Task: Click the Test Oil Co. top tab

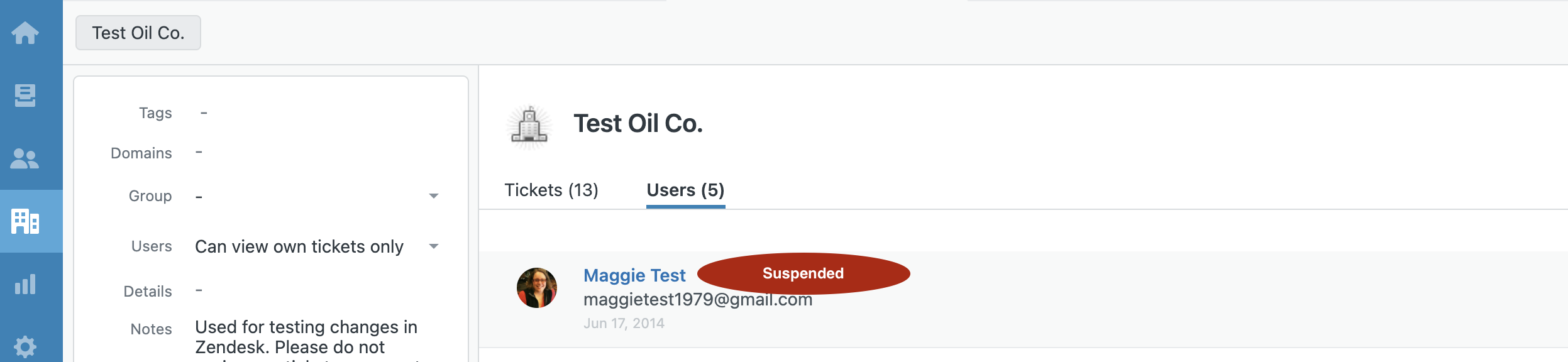Action: click(x=138, y=33)
